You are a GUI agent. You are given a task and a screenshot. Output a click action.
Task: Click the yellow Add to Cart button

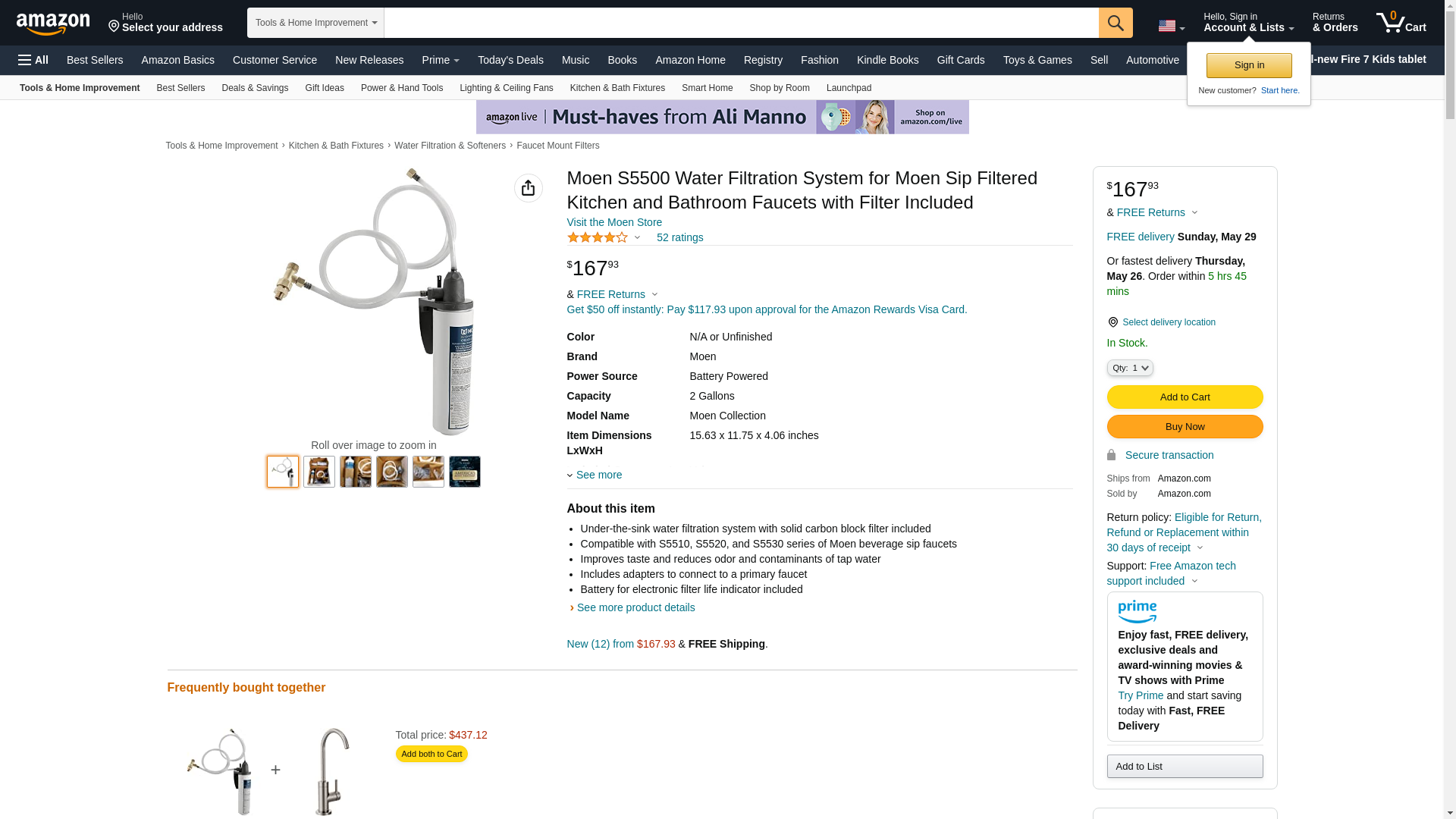point(1185,397)
